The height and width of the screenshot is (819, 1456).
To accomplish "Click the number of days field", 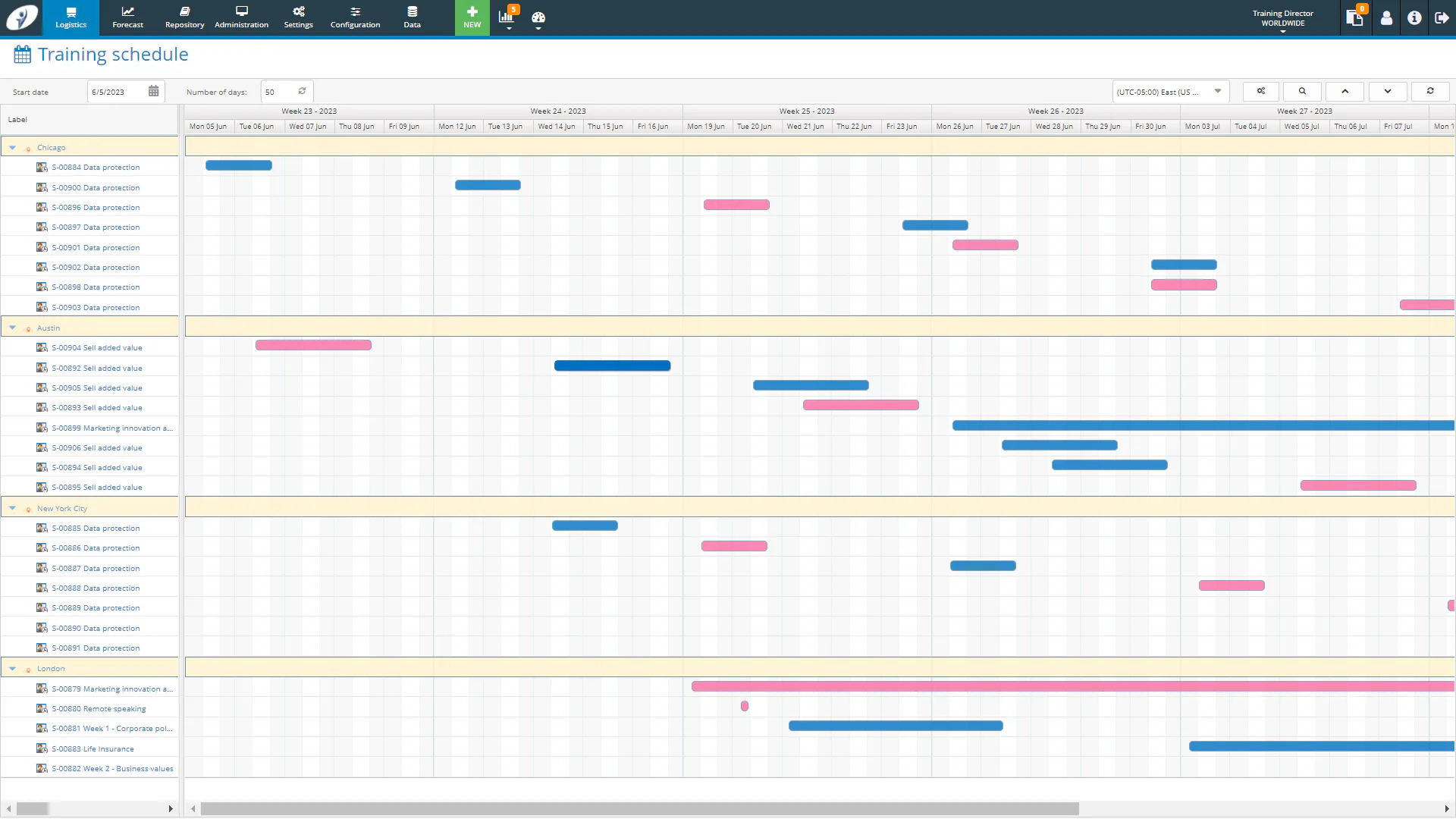I will (x=277, y=92).
